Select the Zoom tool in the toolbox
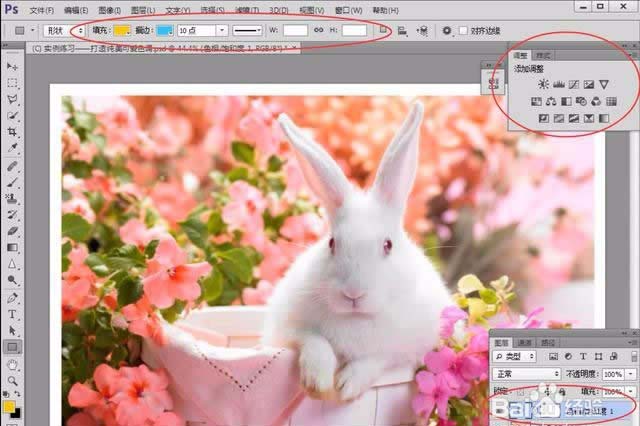 (13, 380)
